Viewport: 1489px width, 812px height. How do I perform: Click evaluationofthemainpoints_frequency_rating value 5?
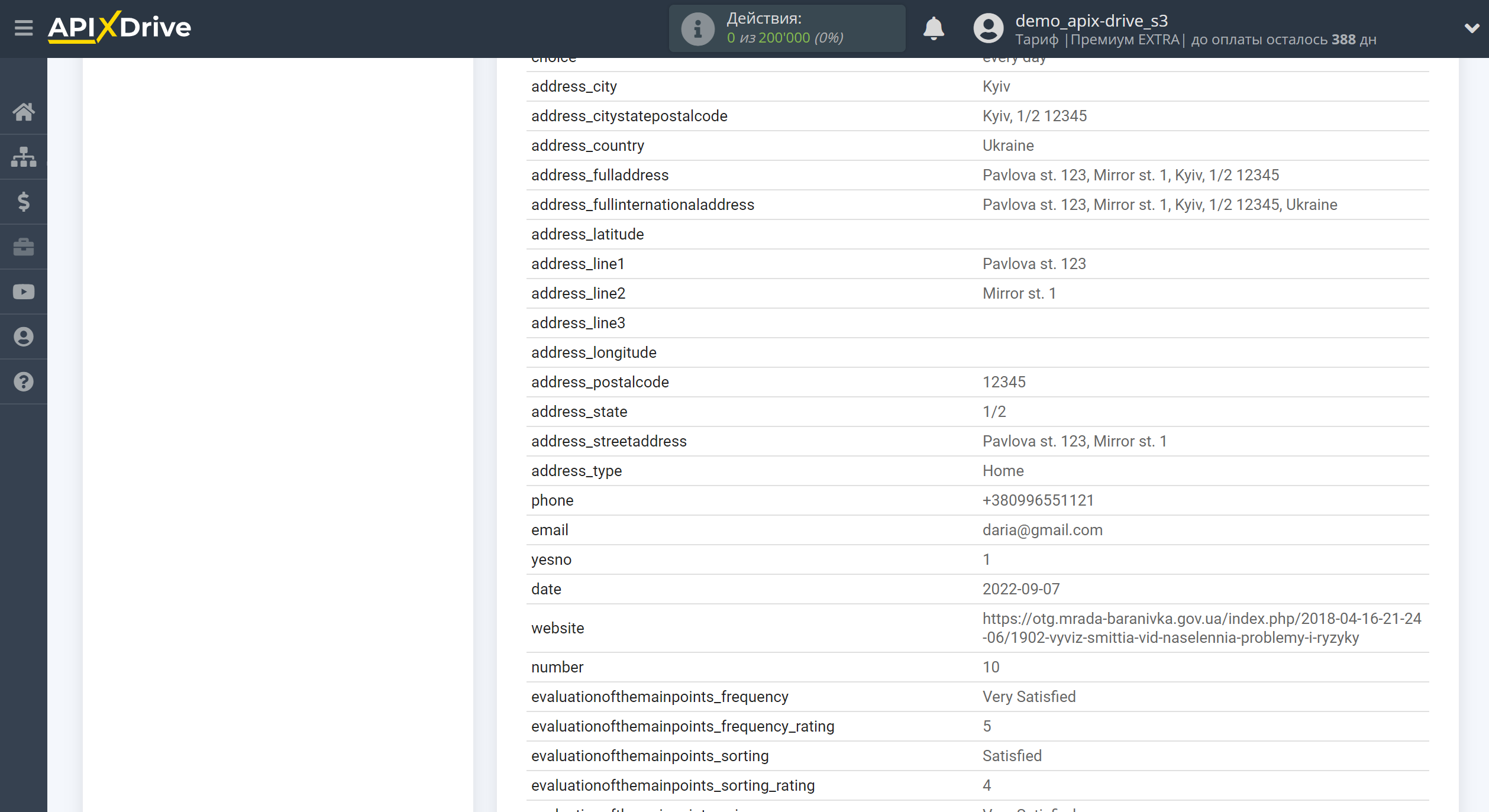click(x=986, y=726)
